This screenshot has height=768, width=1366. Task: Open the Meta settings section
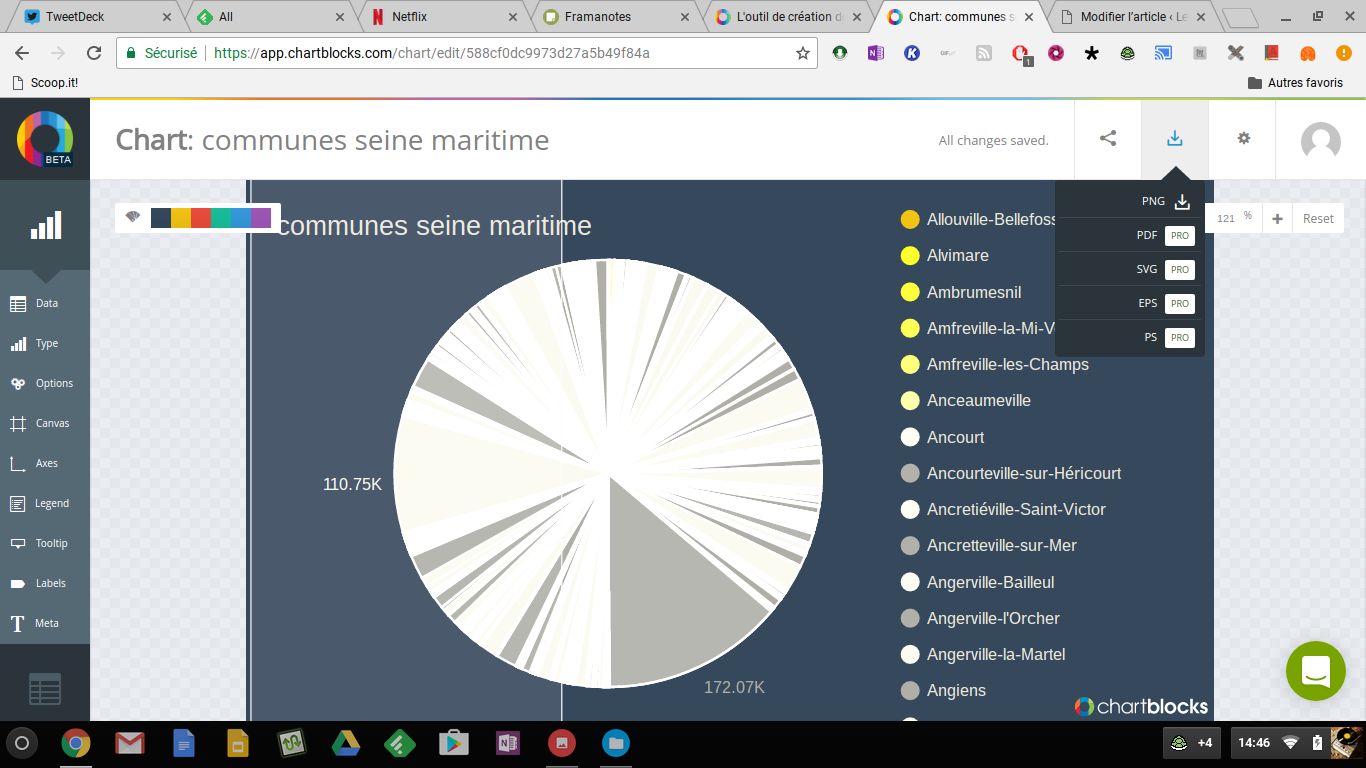click(x=45, y=623)
